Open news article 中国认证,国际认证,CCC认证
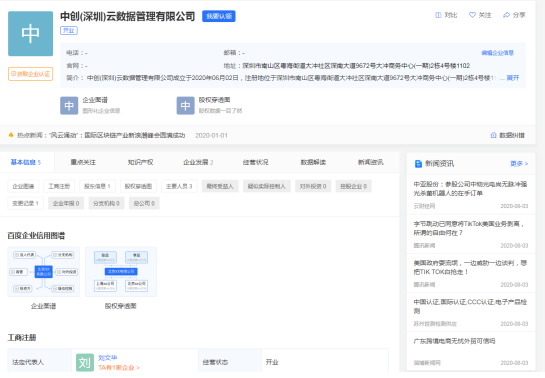This screenshot has height=378, width=545. [x=470, y=306]
